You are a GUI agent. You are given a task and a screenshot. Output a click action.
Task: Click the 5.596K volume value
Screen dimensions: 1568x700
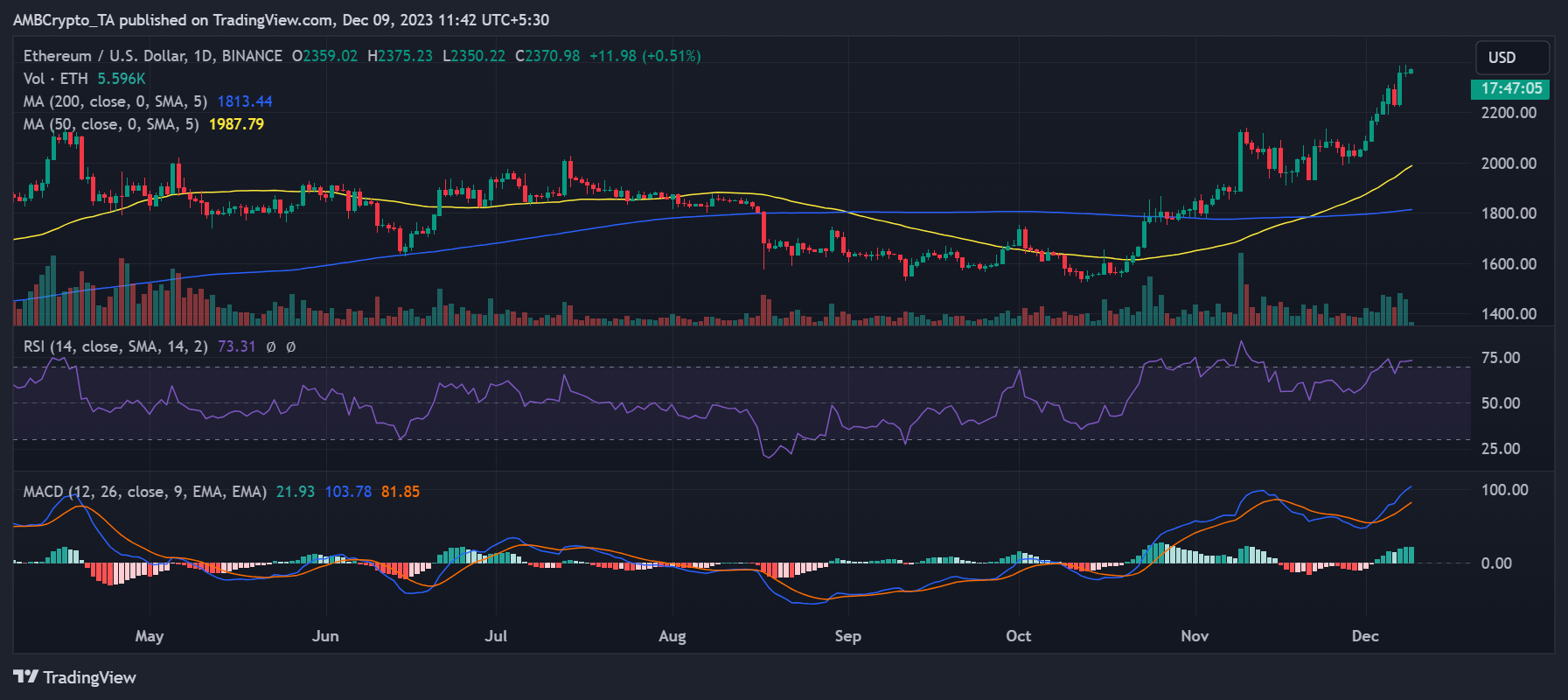pyautogui.click(x=122, y=79)
